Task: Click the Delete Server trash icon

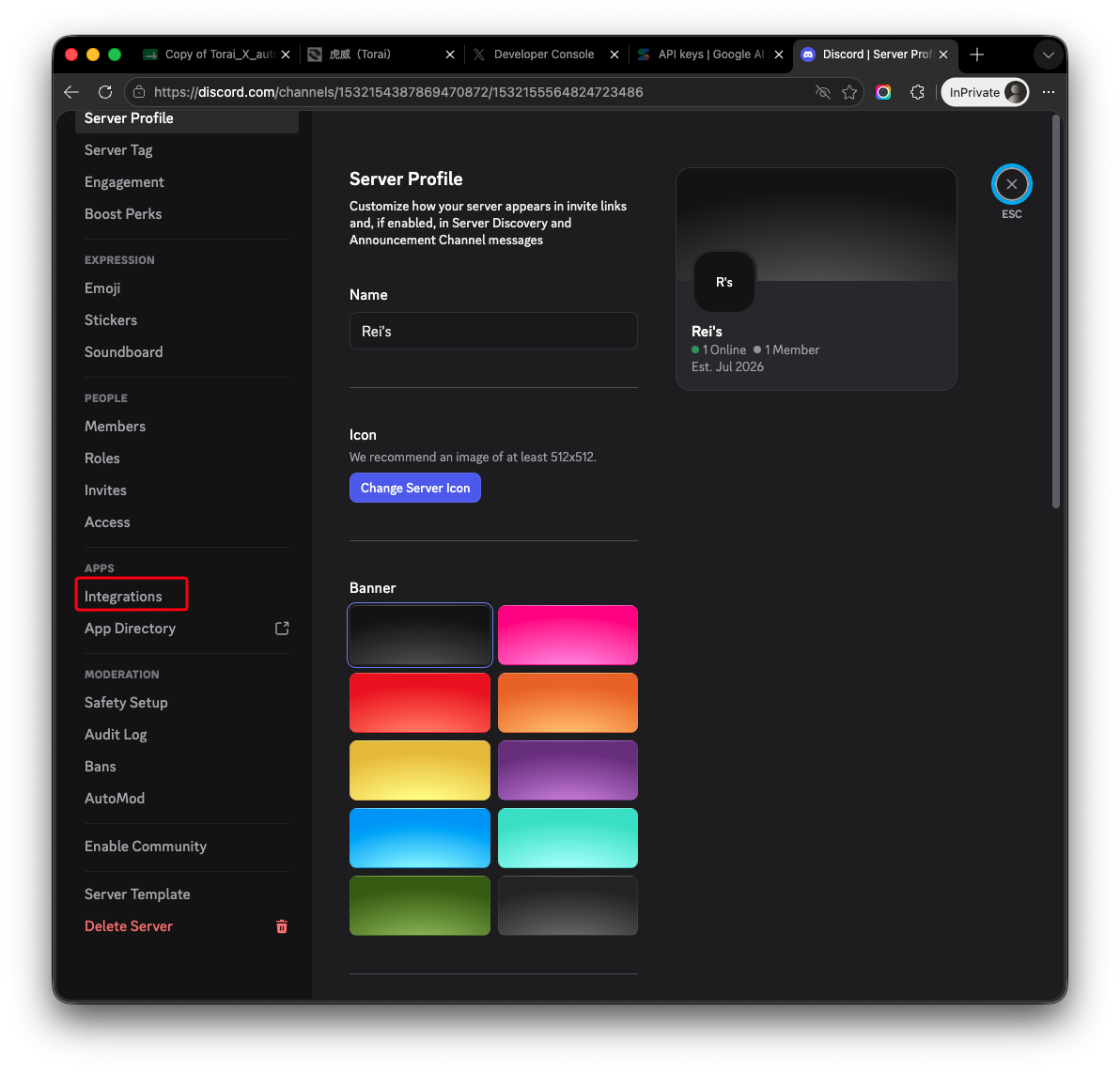Action: (x=282, y=926)
